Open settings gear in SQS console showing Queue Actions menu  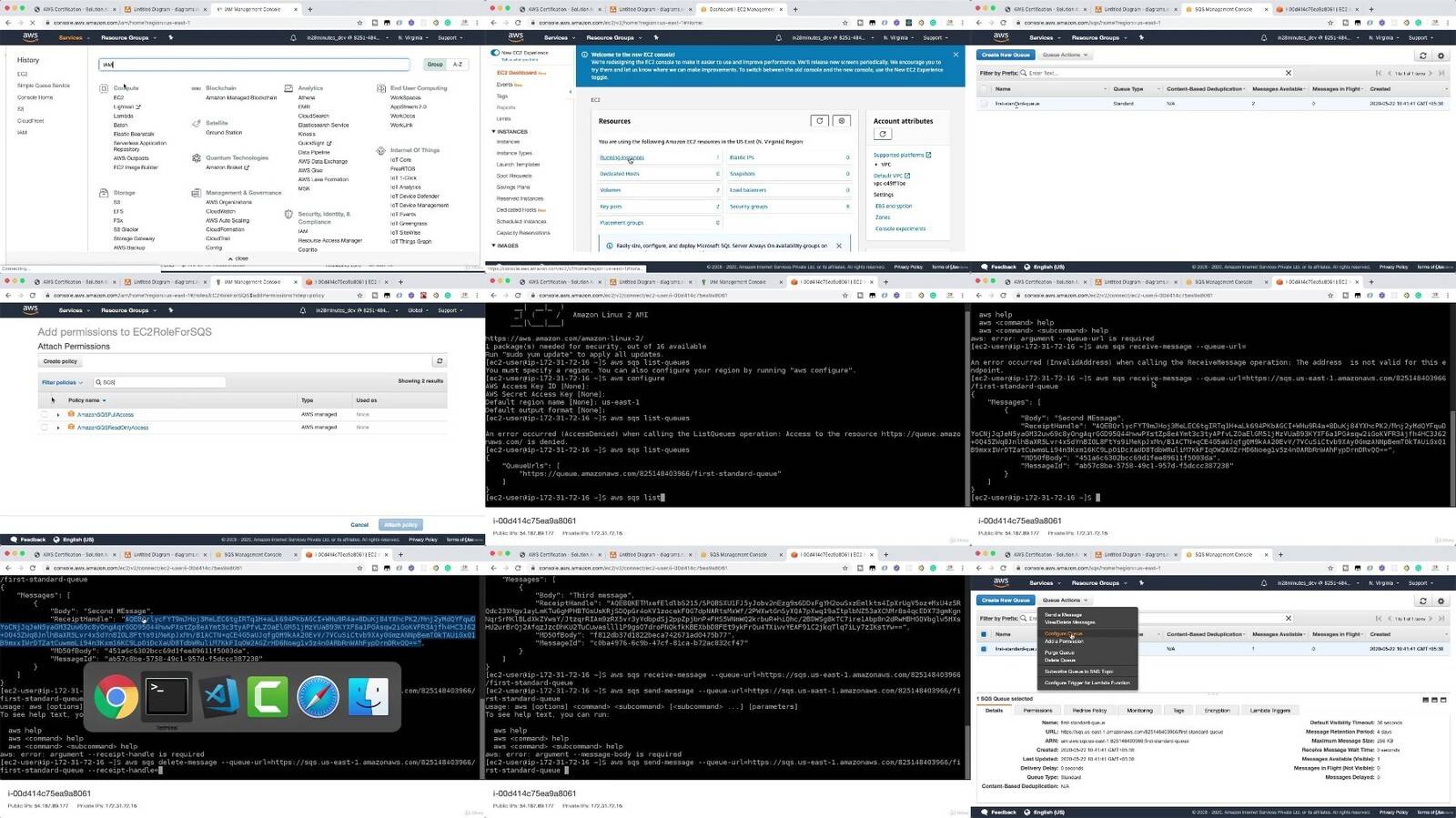click(x=1441, y=601)
